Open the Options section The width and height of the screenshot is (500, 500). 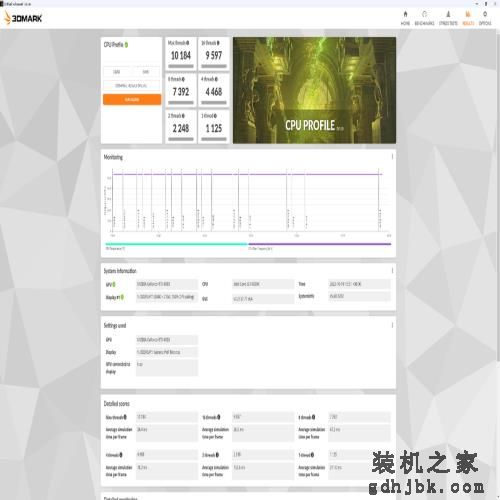[485, 18]
